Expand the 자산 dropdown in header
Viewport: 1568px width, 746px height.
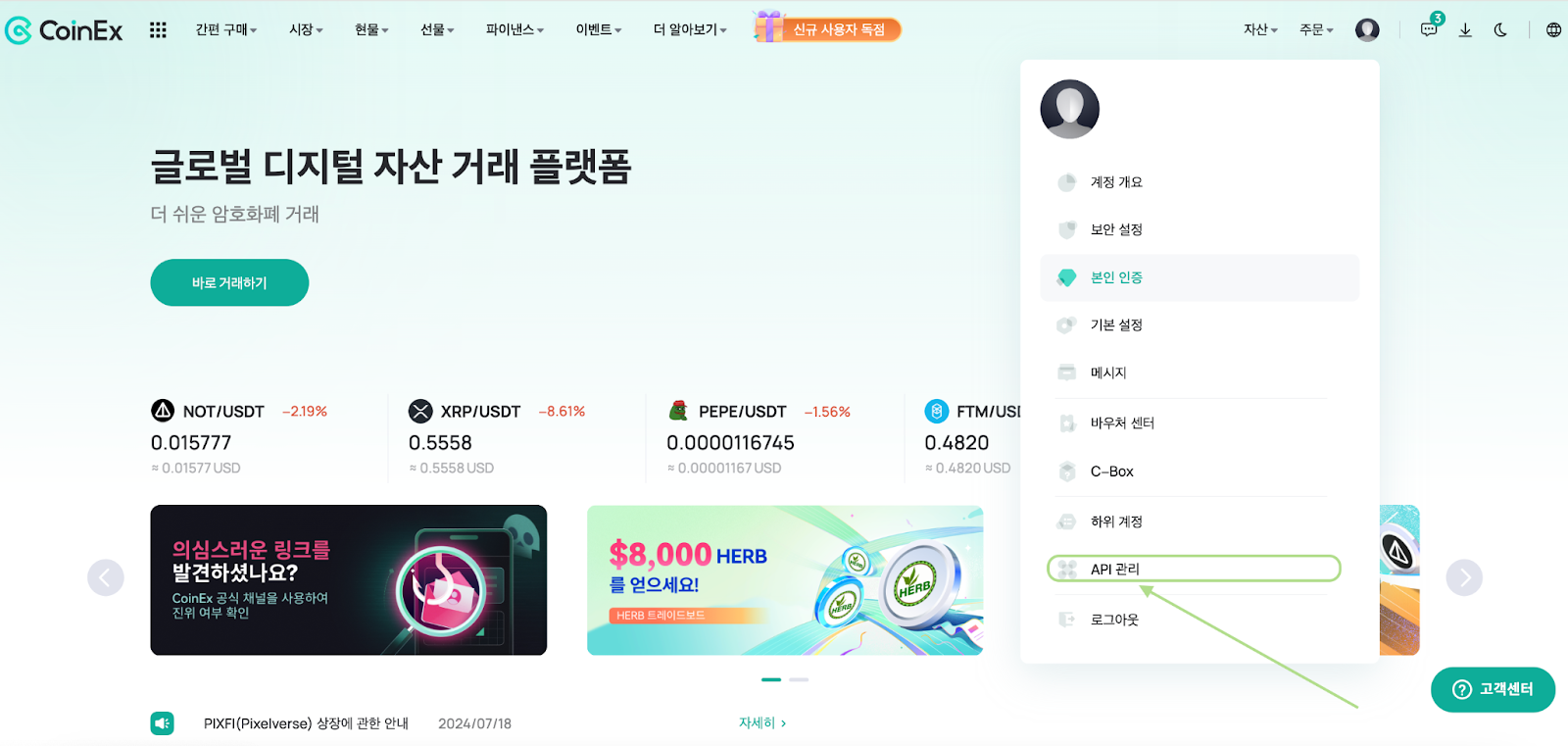tap(1260, 30)
